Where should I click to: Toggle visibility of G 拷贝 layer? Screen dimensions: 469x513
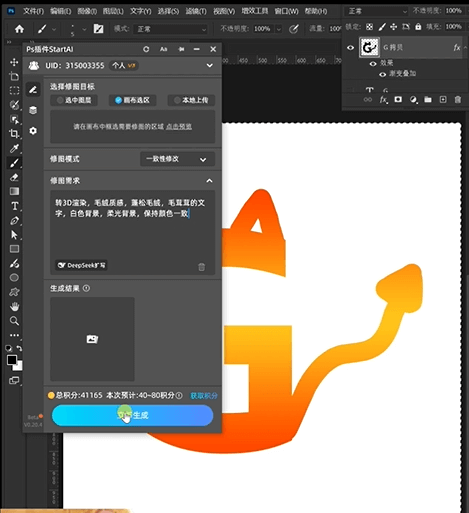pyautogui.click(x=350, y=48)
